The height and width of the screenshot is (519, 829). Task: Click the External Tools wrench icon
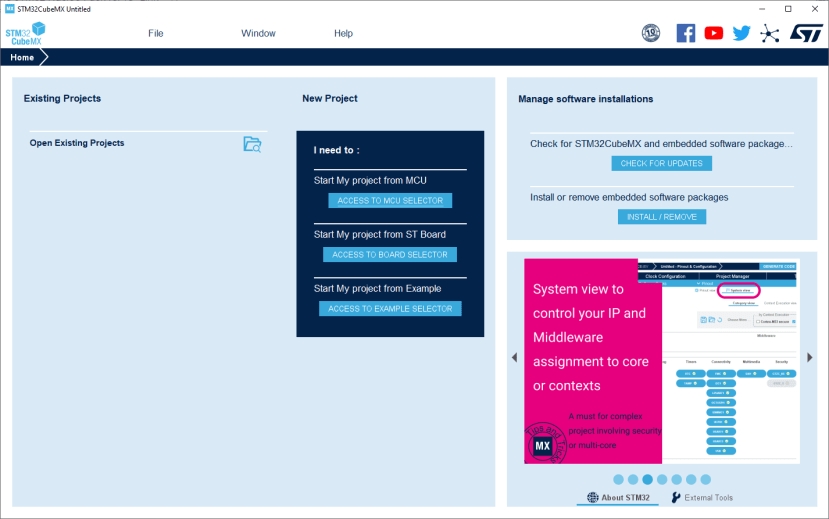[x=676, y=497]
